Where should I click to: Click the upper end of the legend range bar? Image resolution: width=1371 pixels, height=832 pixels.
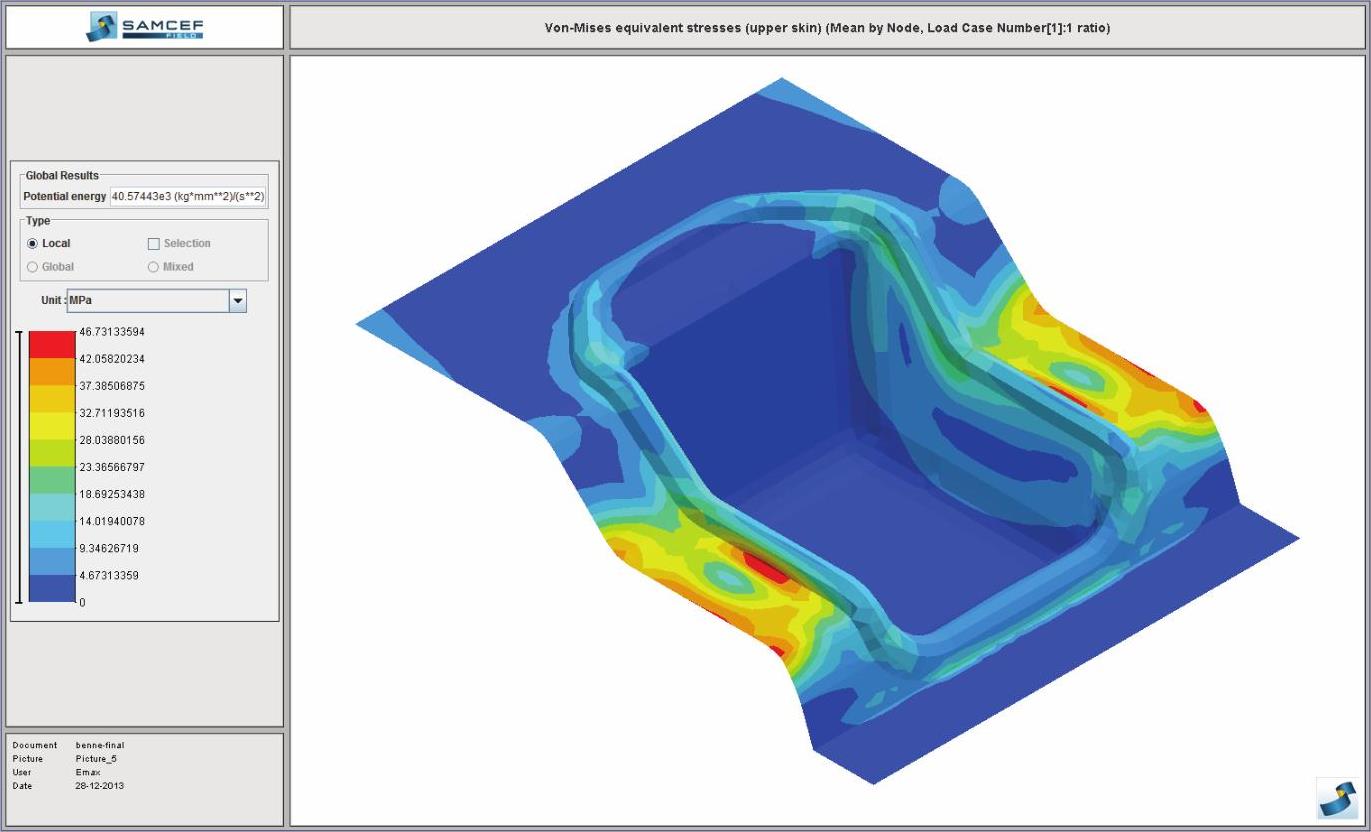(18, 333)
